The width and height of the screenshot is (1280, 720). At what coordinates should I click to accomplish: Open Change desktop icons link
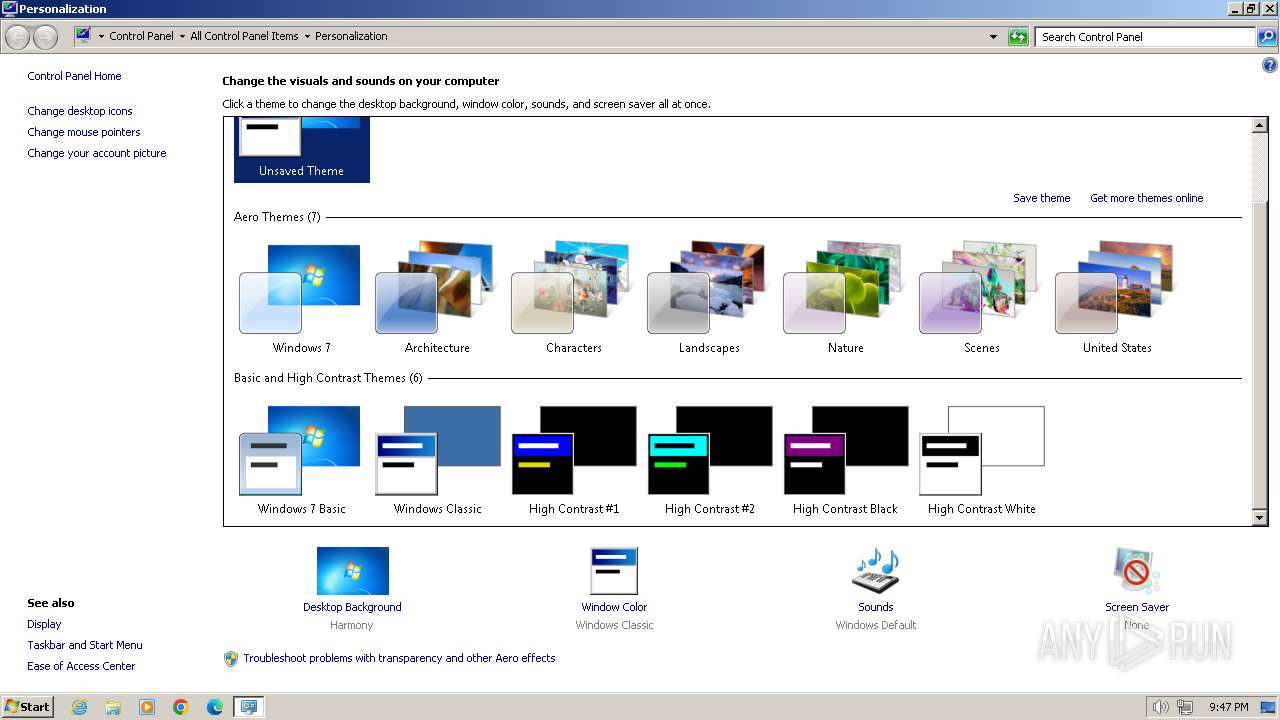tap(80, 111)
